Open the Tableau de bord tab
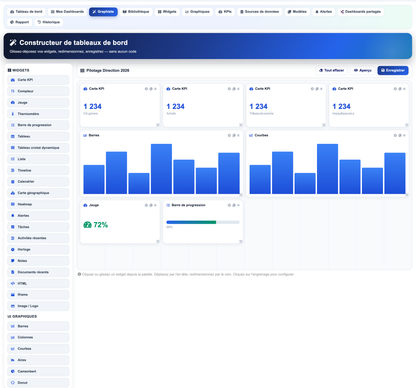The height and width of the screenshot is (388, 416). [x=26, y=12]
